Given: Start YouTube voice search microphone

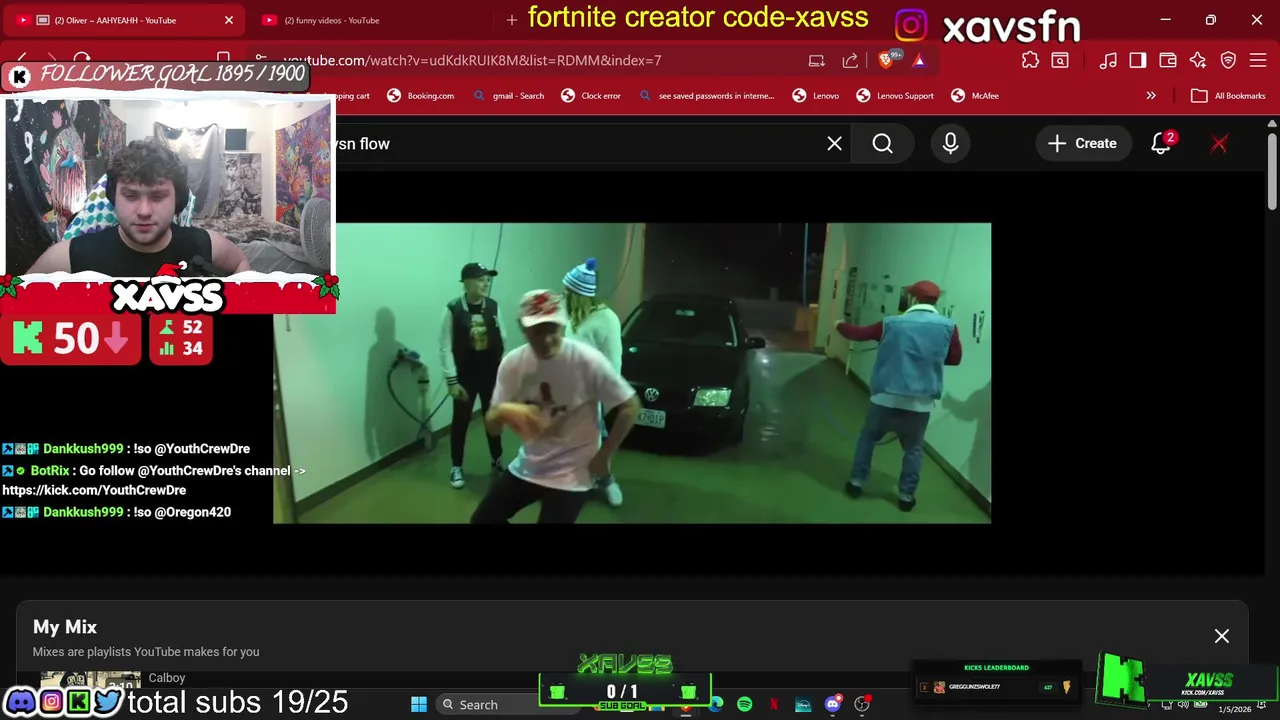Looking at the screenshot, I should click(950, 144).
